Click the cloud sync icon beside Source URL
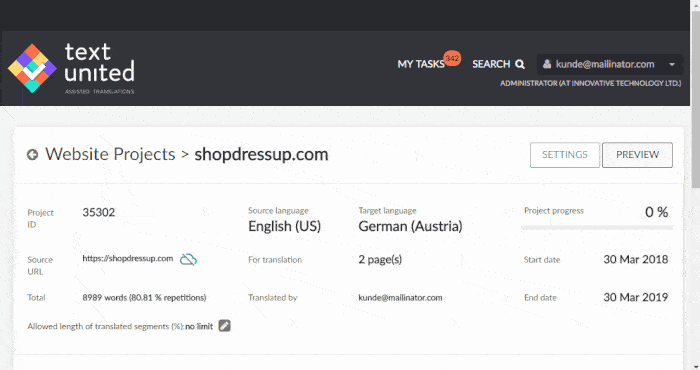This screenshot has height=370, width=700. [x=188, y=259]
